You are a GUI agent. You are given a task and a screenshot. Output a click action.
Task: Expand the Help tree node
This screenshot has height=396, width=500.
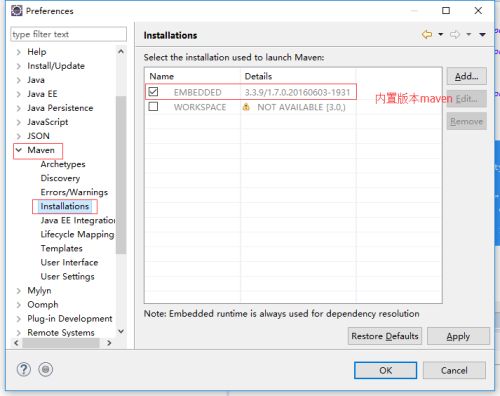click(x=19, y=52)
